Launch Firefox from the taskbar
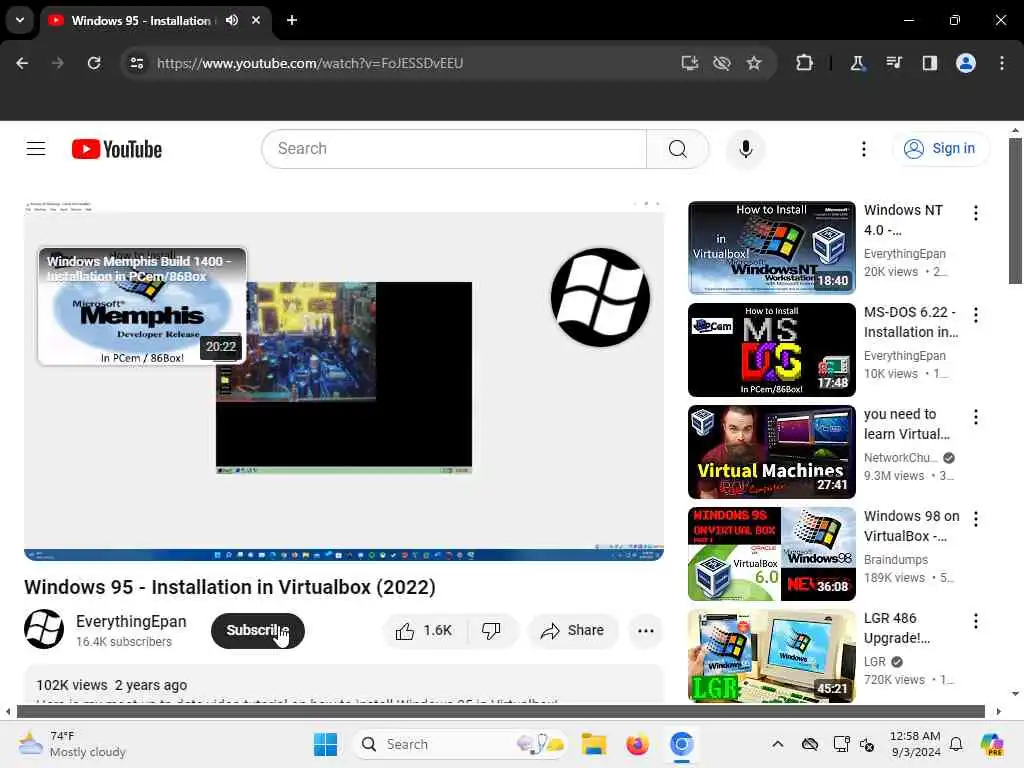The image size is (1024, 768). pyautogui.click(x=637, y=744)
